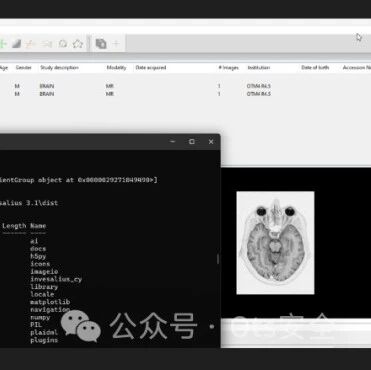Click the 'salius 3.1\dist' path line in terminal
The image size is (371, 370).
pos(29,203)
